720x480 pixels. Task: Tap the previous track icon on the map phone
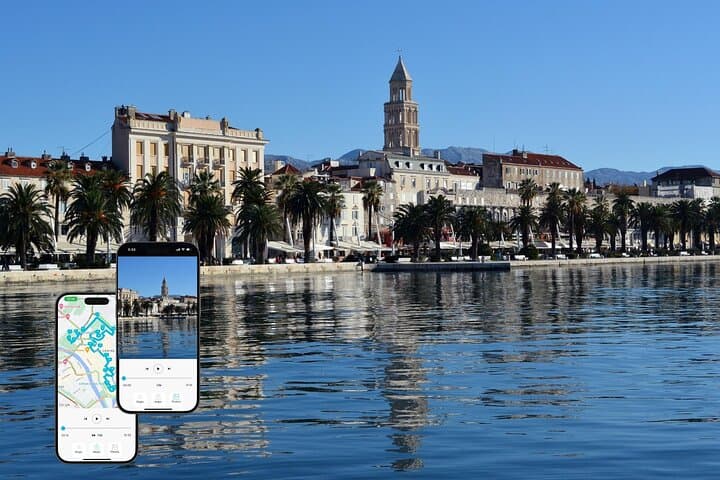[x=86, y=418]
